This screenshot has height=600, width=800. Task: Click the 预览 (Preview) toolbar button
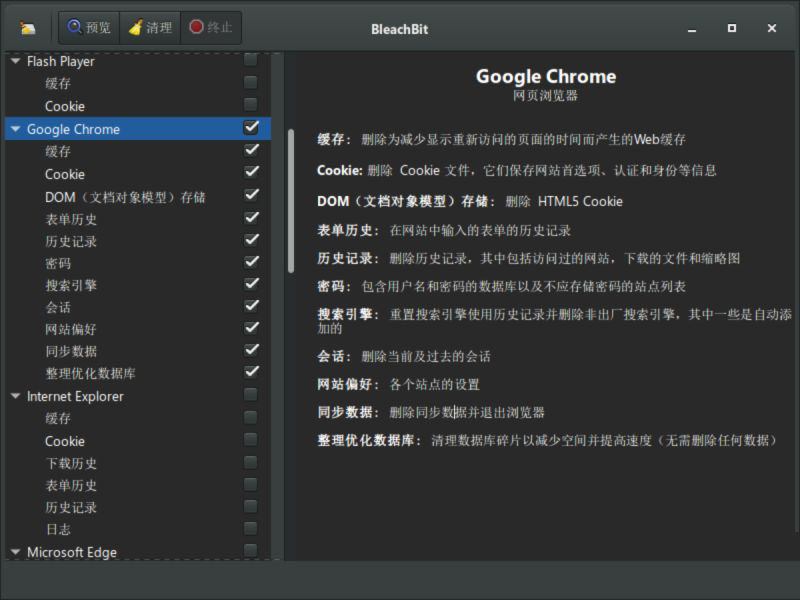point(89,28)
